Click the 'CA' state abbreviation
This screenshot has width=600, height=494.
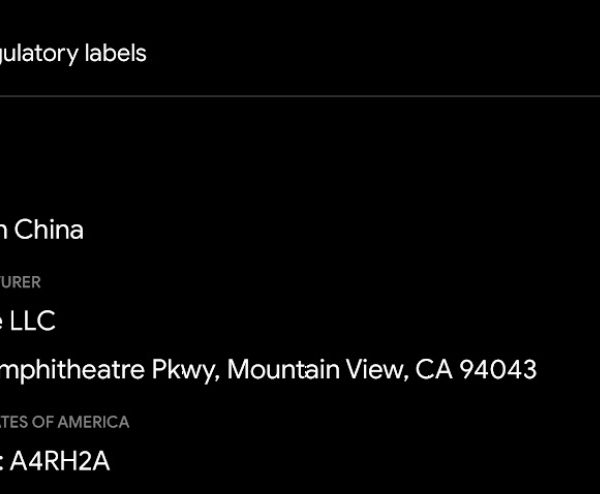point(432,370)
